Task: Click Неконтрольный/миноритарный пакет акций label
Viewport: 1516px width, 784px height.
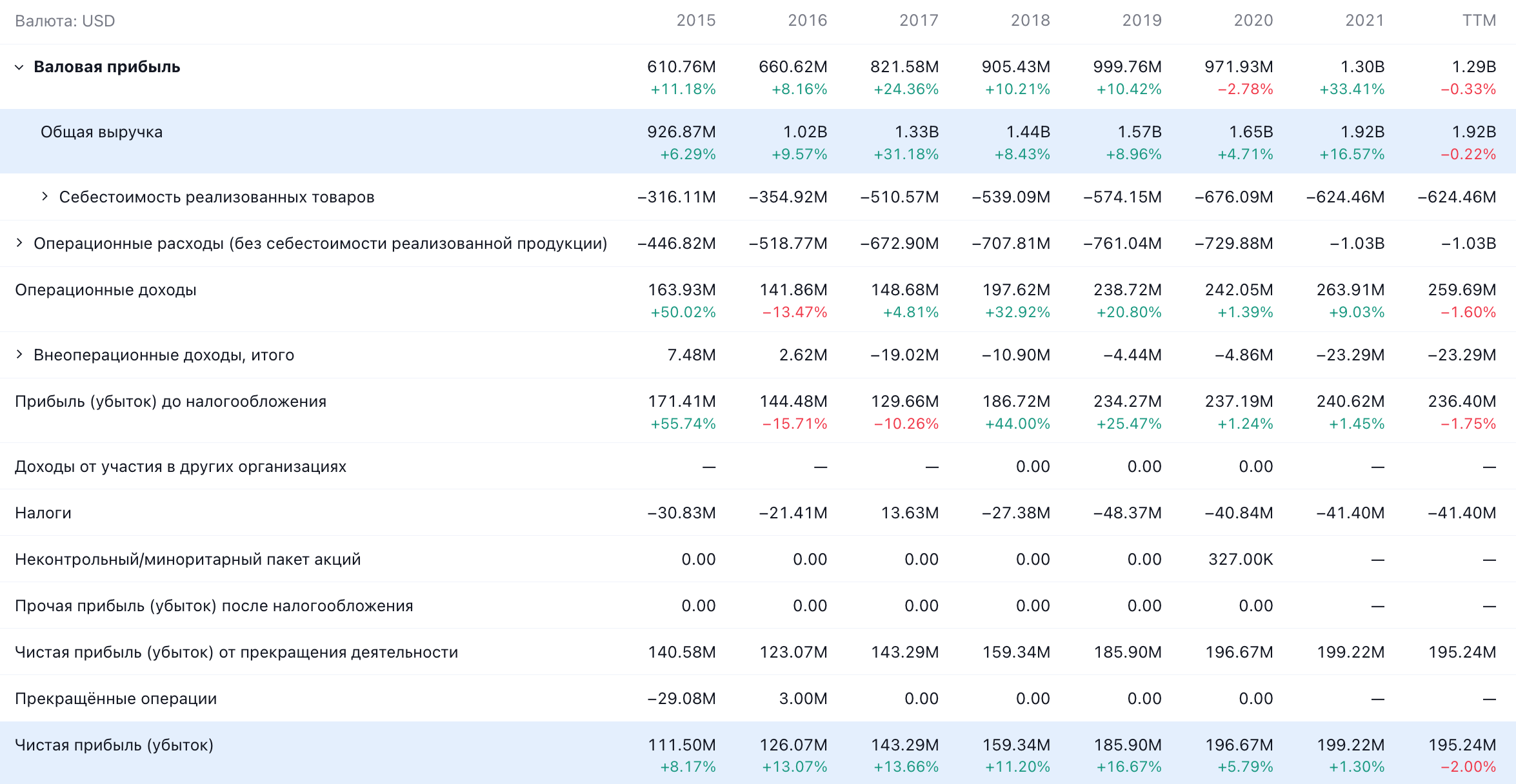Action: [188, 560]
